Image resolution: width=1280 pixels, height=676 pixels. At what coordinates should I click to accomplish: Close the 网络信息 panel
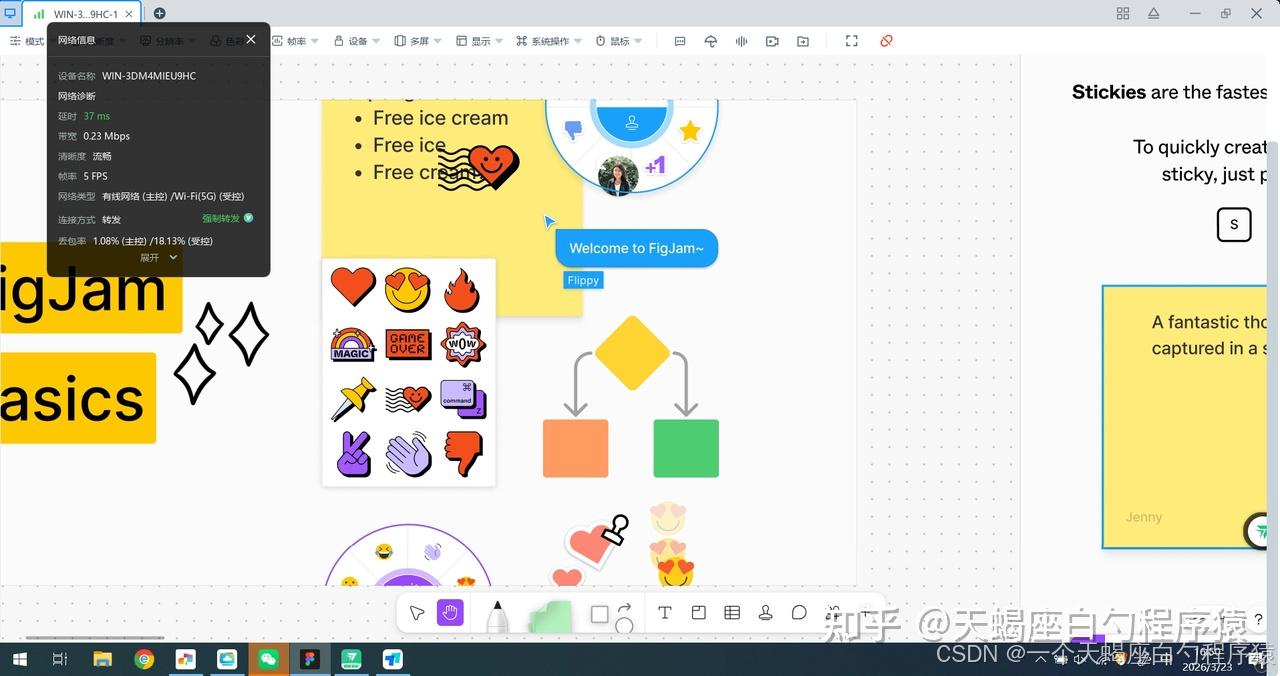251,39
